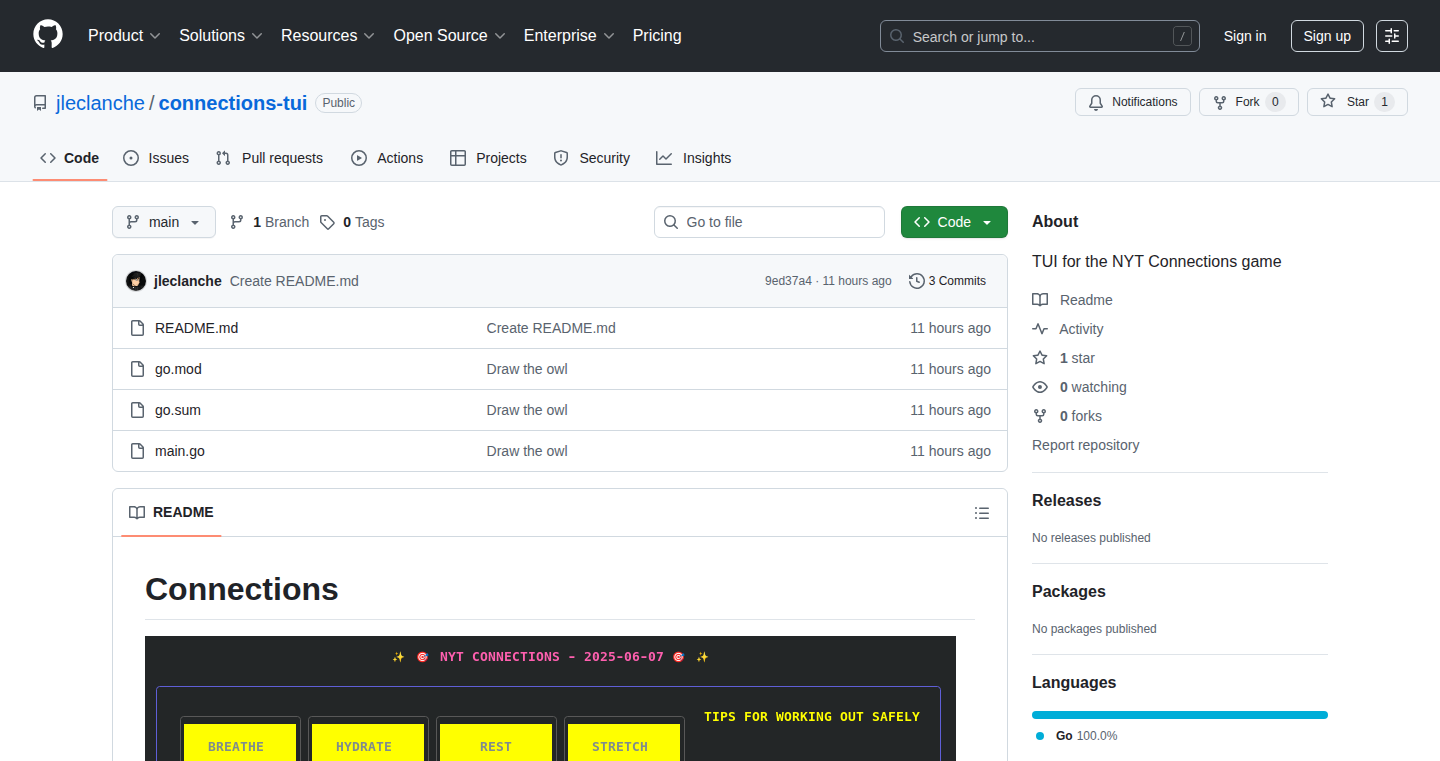This screenshot has height=761, width=1440.
Task: Click the file icon next to go.mod
Action: pos(138,369)
